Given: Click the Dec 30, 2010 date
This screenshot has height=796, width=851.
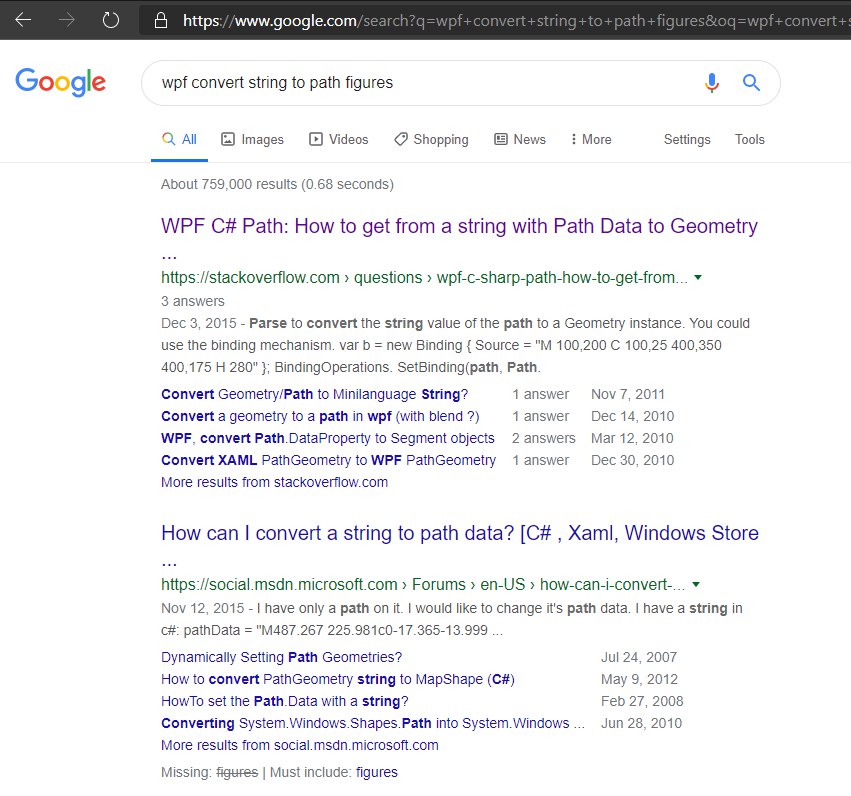Looking at the screenshot, I should [632, 460].
